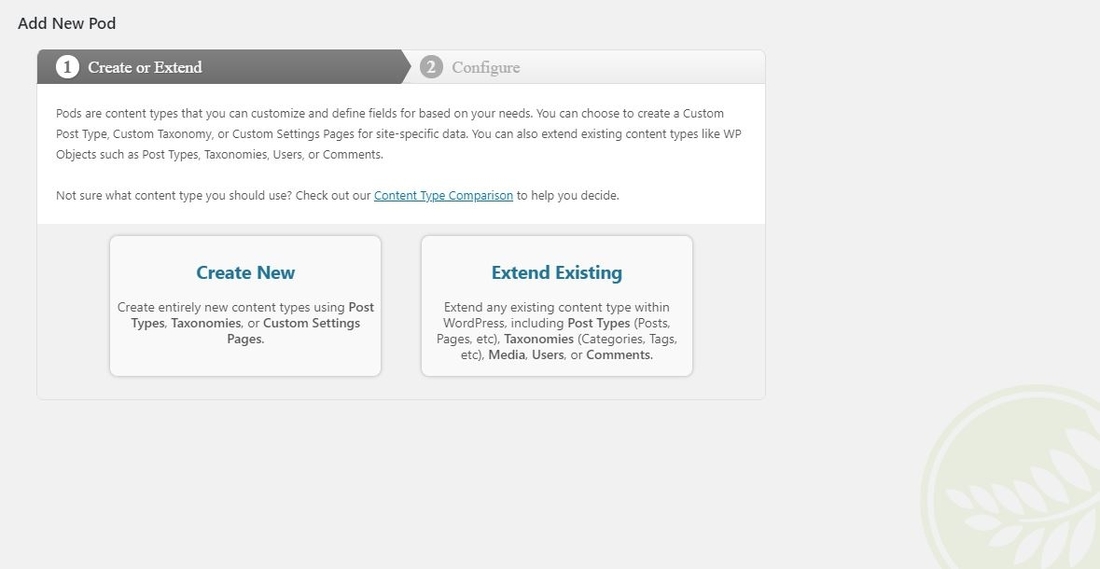This screenshot has width=1100, height=569.
Task: Click bold "Custom Settings Pages" in Create New card
Action: [x=310, y=323]
